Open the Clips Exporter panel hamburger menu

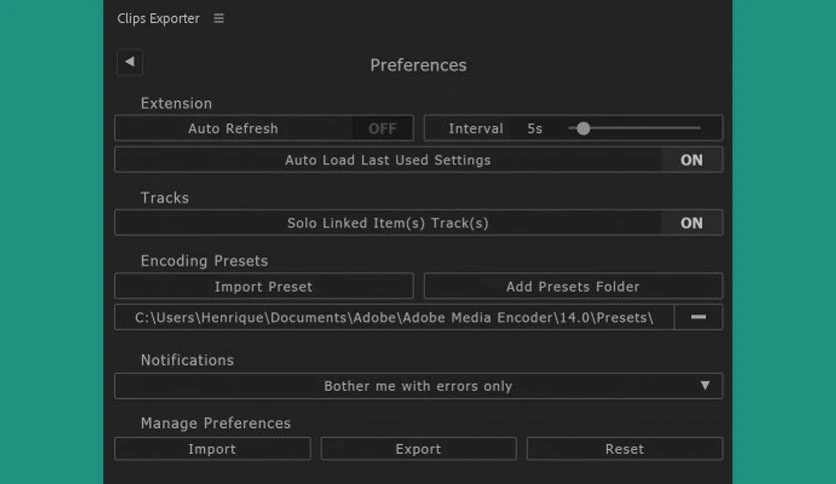point(219,18)
